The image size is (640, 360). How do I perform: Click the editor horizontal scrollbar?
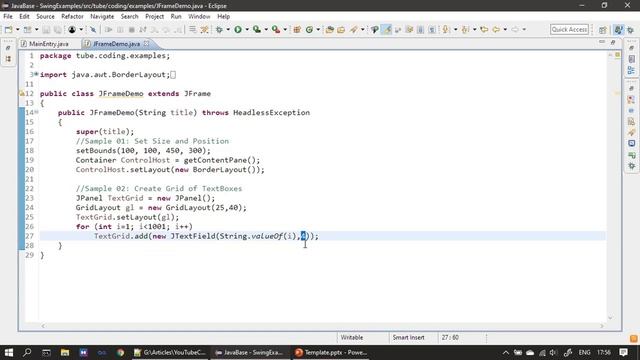322,326
